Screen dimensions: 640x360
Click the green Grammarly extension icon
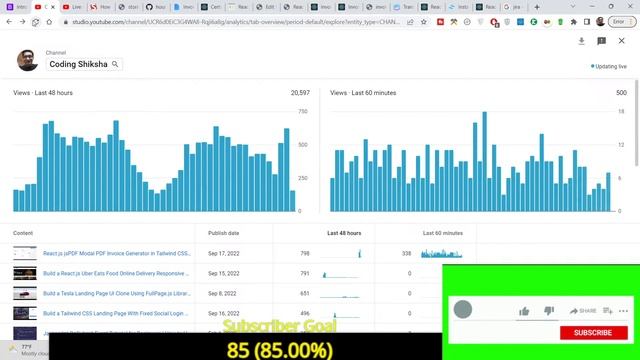(x=533, y=22)
